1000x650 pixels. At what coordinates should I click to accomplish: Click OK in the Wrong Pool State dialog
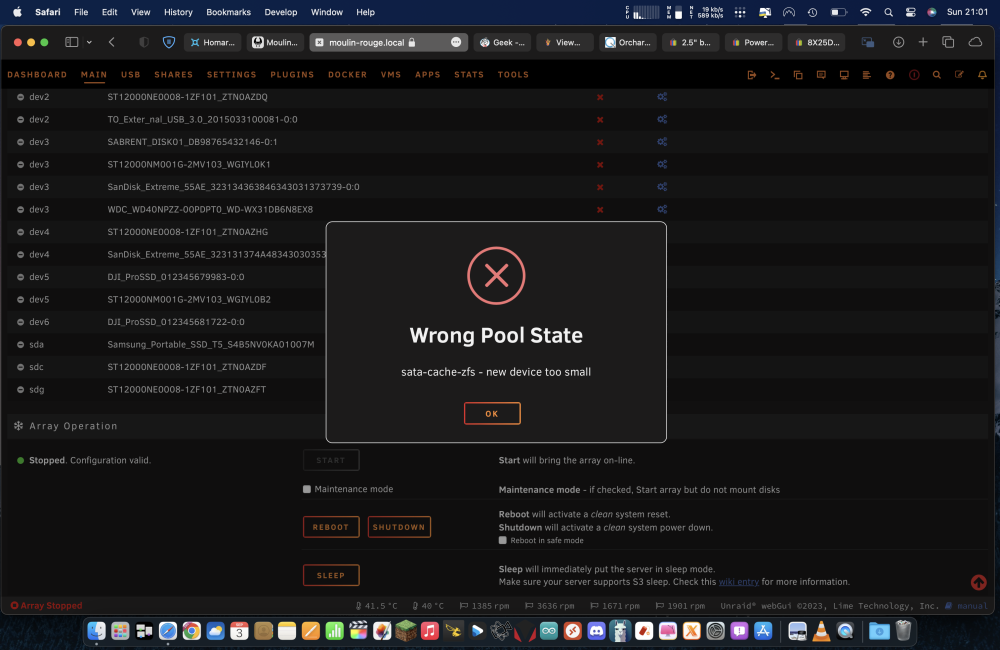coord(492,413)
